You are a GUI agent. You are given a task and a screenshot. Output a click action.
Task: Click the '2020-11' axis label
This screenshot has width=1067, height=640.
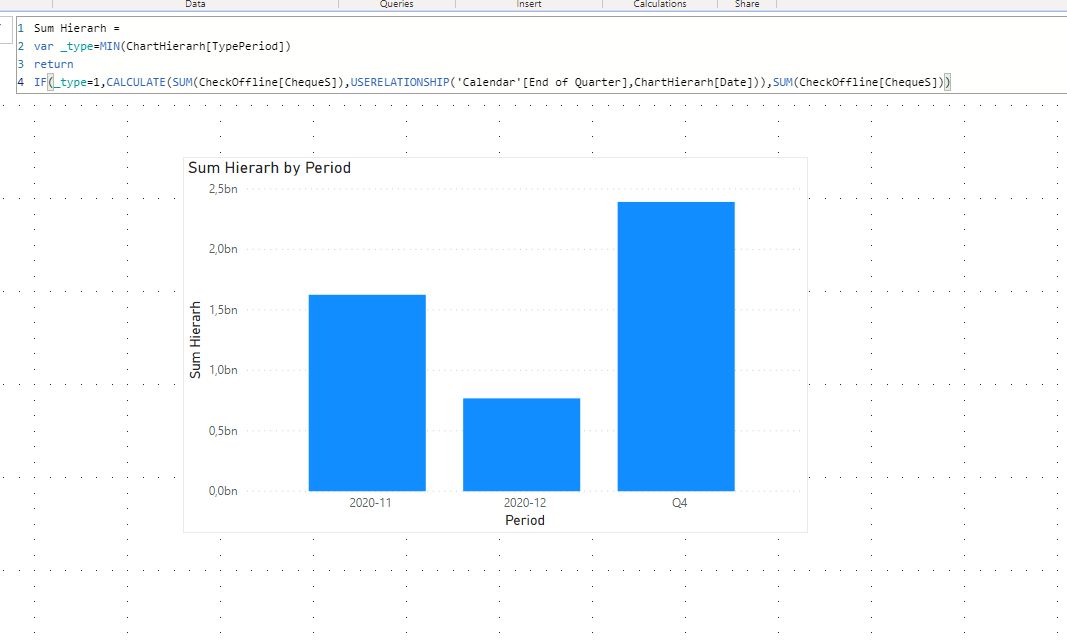pos(370,503)
